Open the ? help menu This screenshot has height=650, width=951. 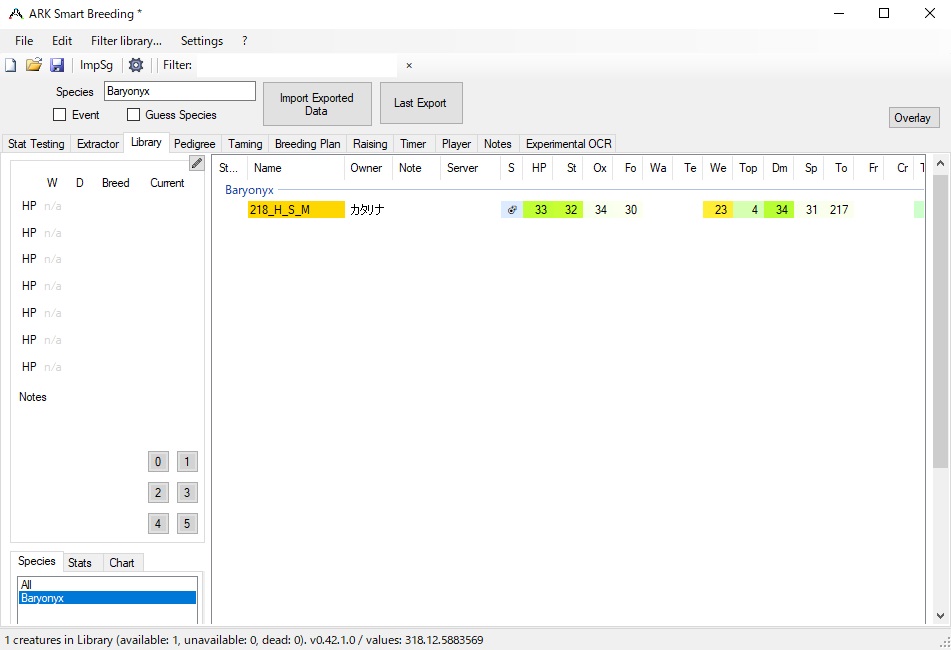[244, 41]
